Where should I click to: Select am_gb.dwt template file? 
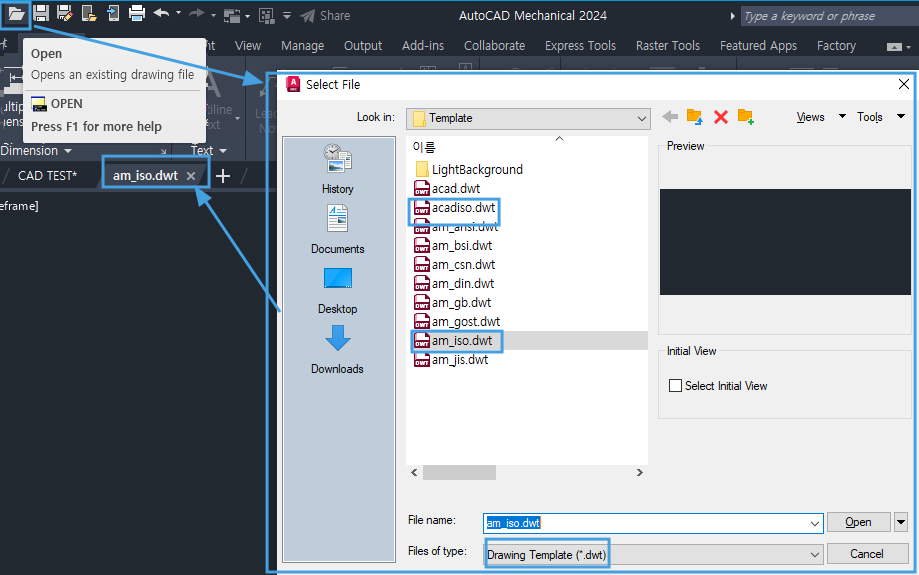point(452,303)
